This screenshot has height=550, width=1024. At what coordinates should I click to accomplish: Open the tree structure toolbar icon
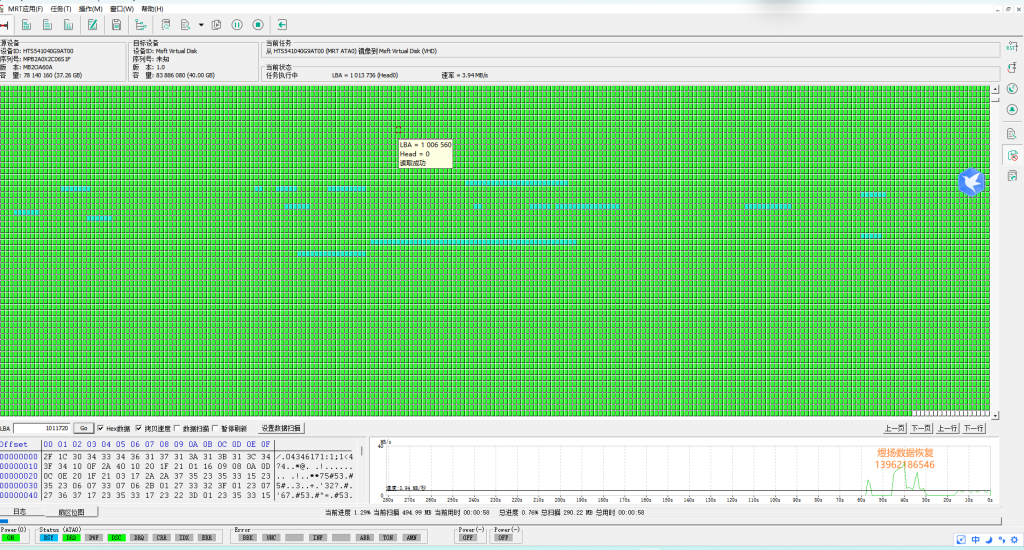point(140,25)
